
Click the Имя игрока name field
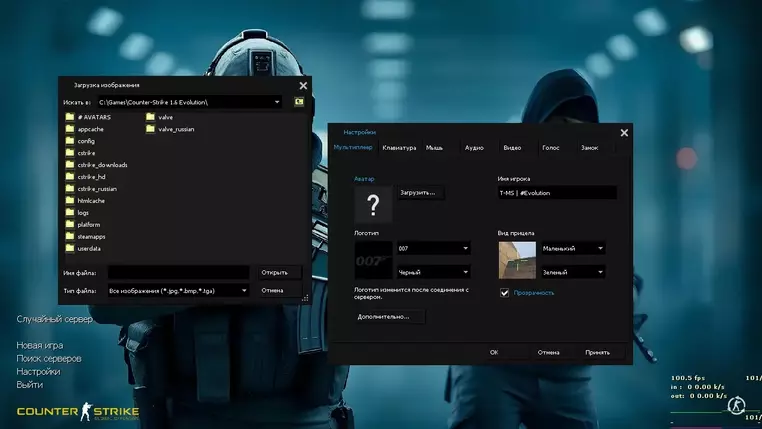click(557, 193)
